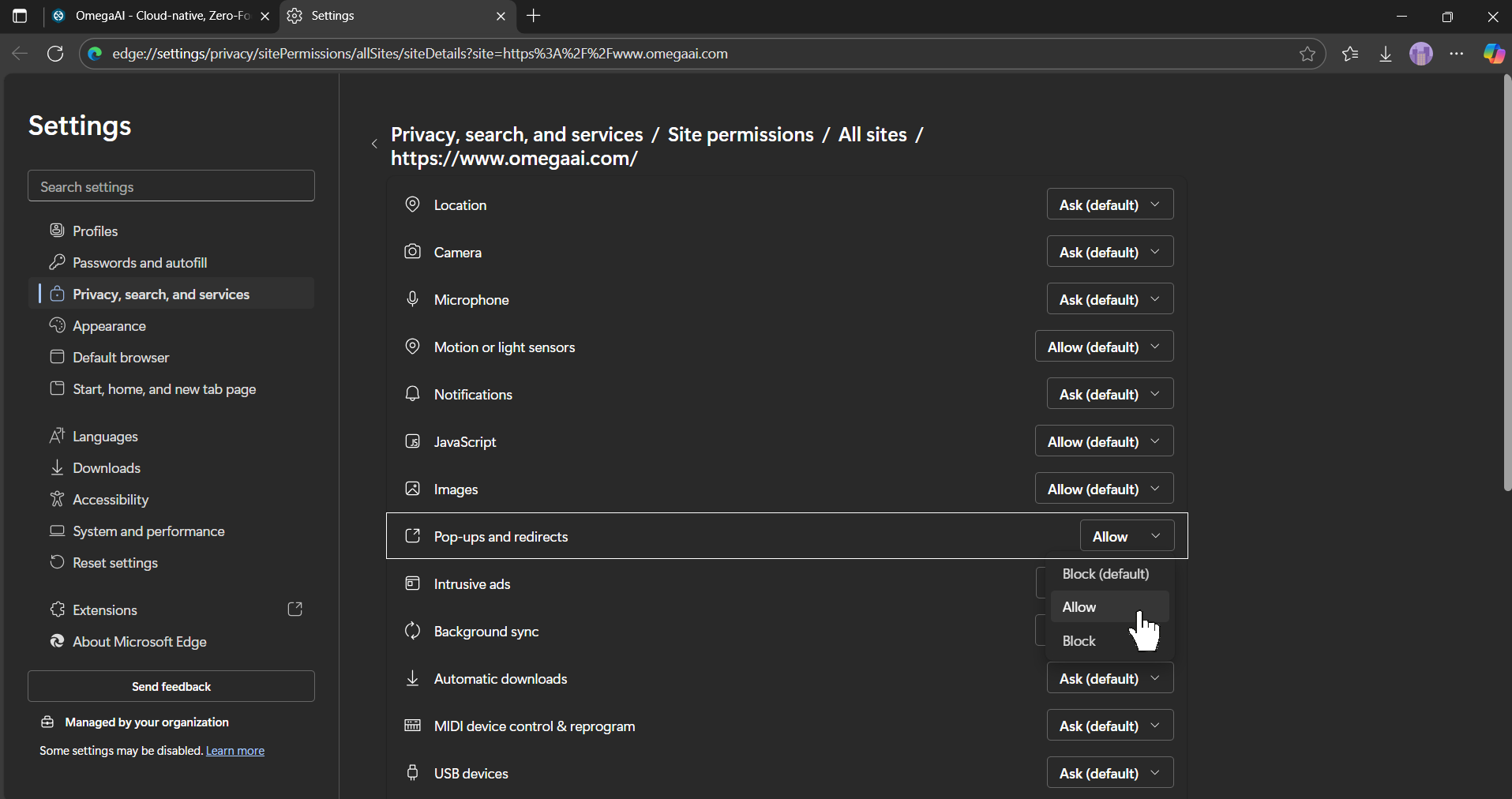
Task: Open the 'Learn more' link
Action: pyautogui.click(x=234, y=750)
